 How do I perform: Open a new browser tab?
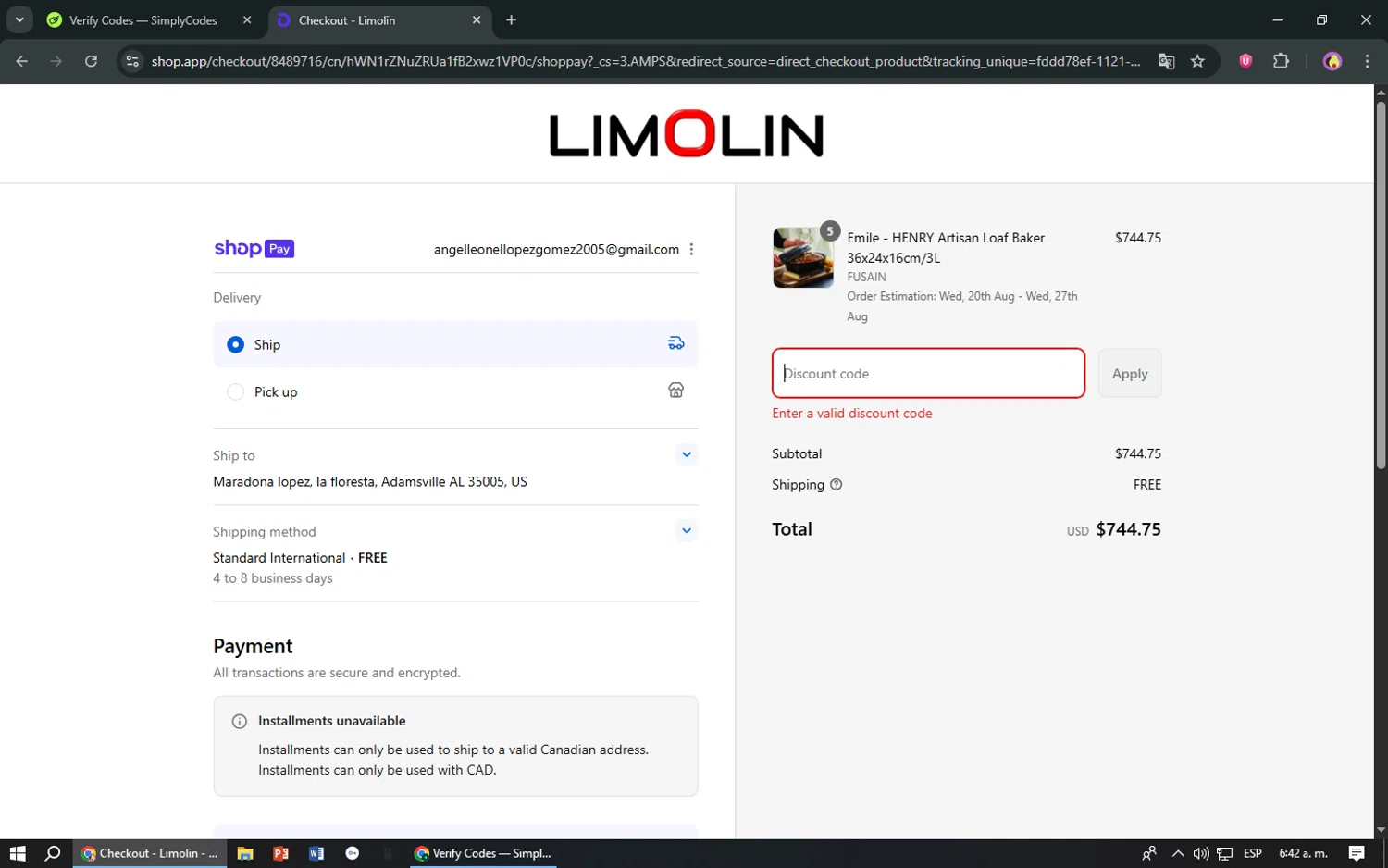click(x=511, y=20)
